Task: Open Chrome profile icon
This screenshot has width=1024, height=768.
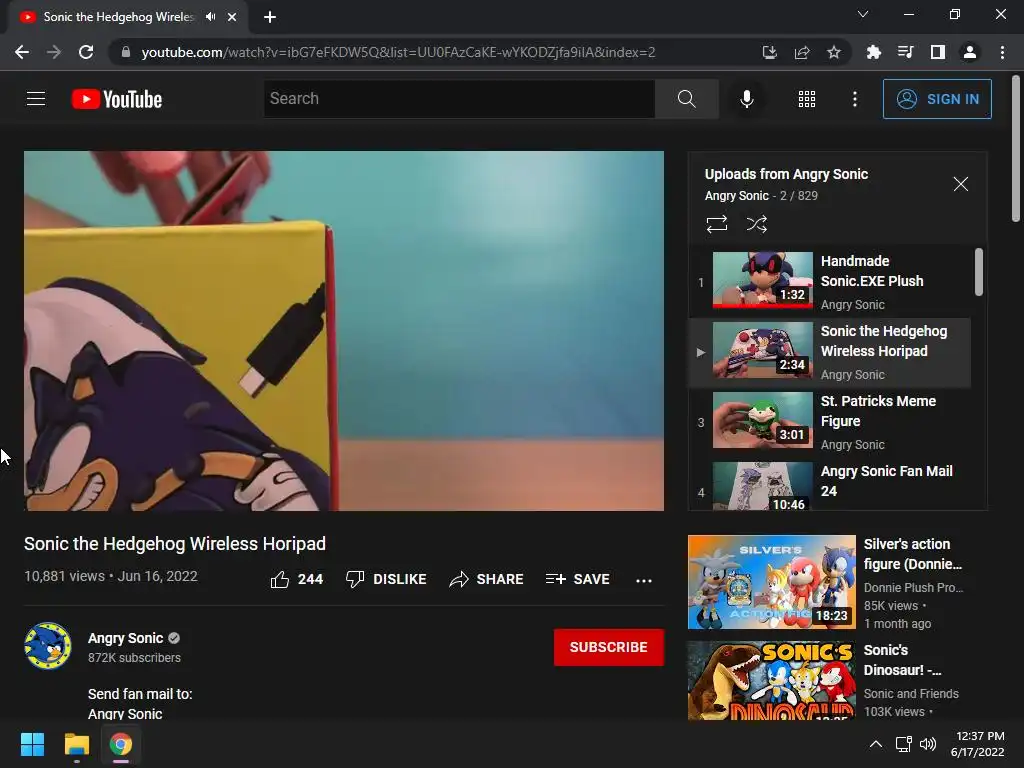Action: [x=970, y=52]
